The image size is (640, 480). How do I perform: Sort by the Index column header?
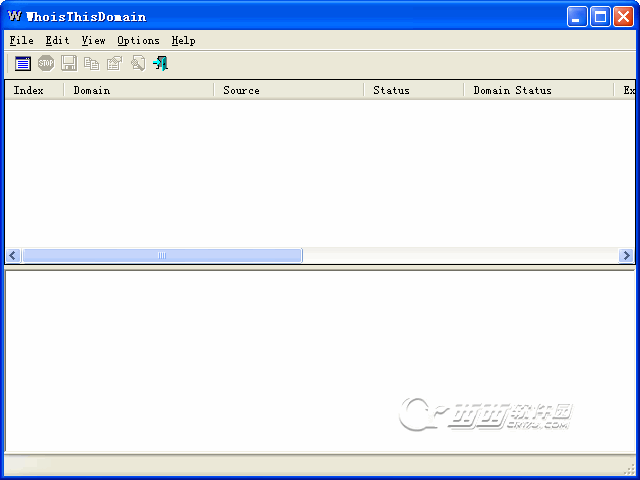point(34,90)
